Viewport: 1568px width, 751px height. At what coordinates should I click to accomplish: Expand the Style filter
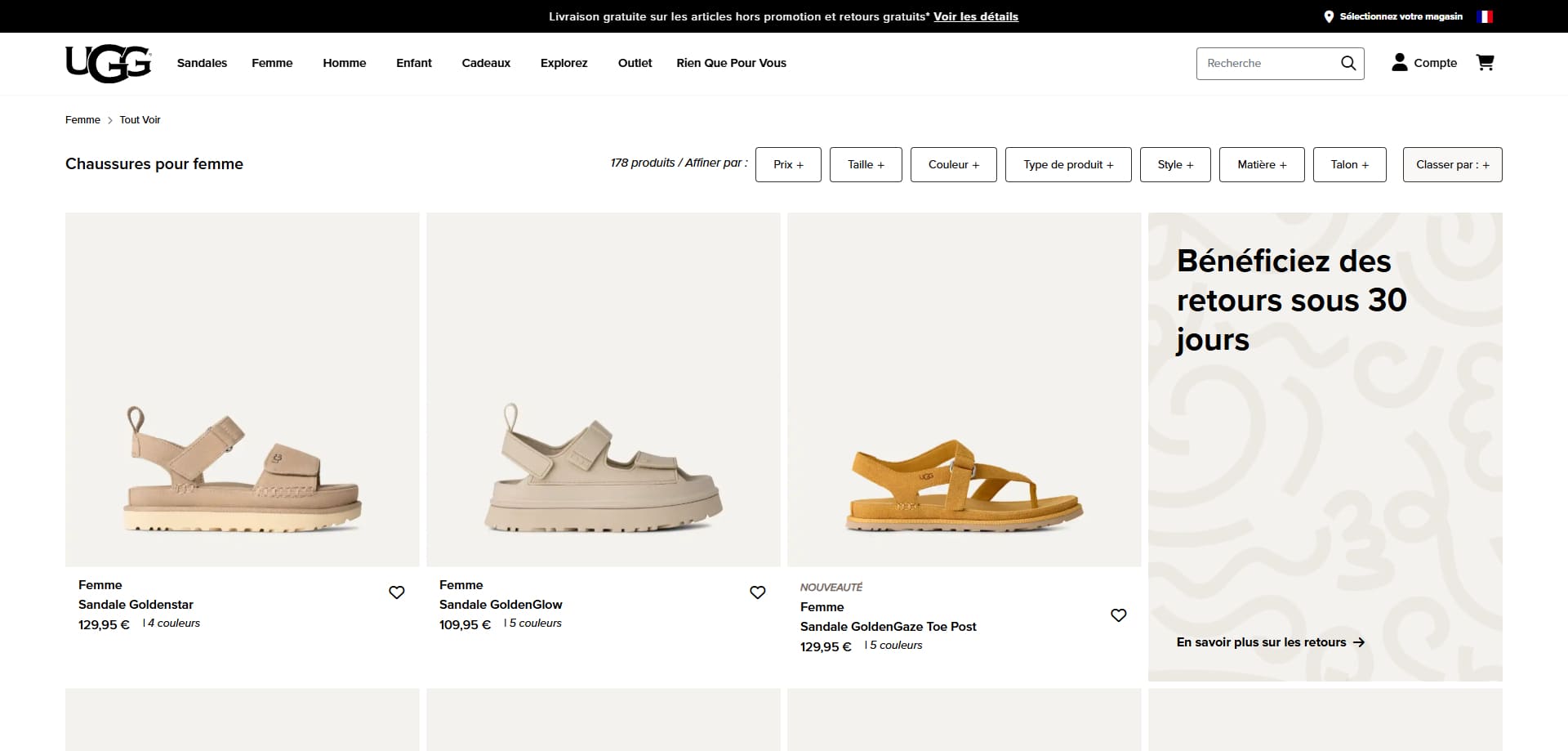point(1175,164)
